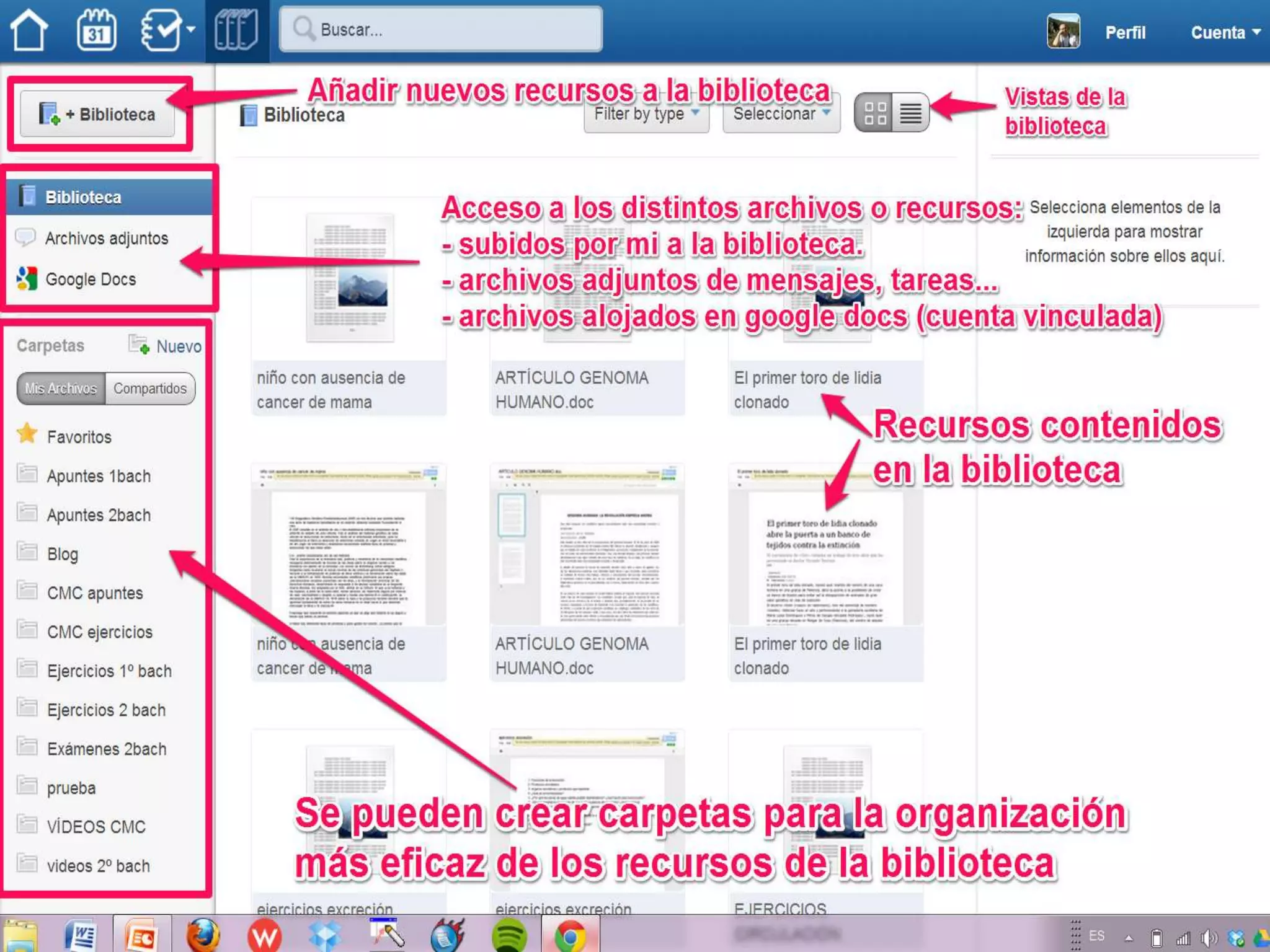Open the calendar icon in top bar
The height and width of the screenshot is (952, 1270).
tap(96, 30)
